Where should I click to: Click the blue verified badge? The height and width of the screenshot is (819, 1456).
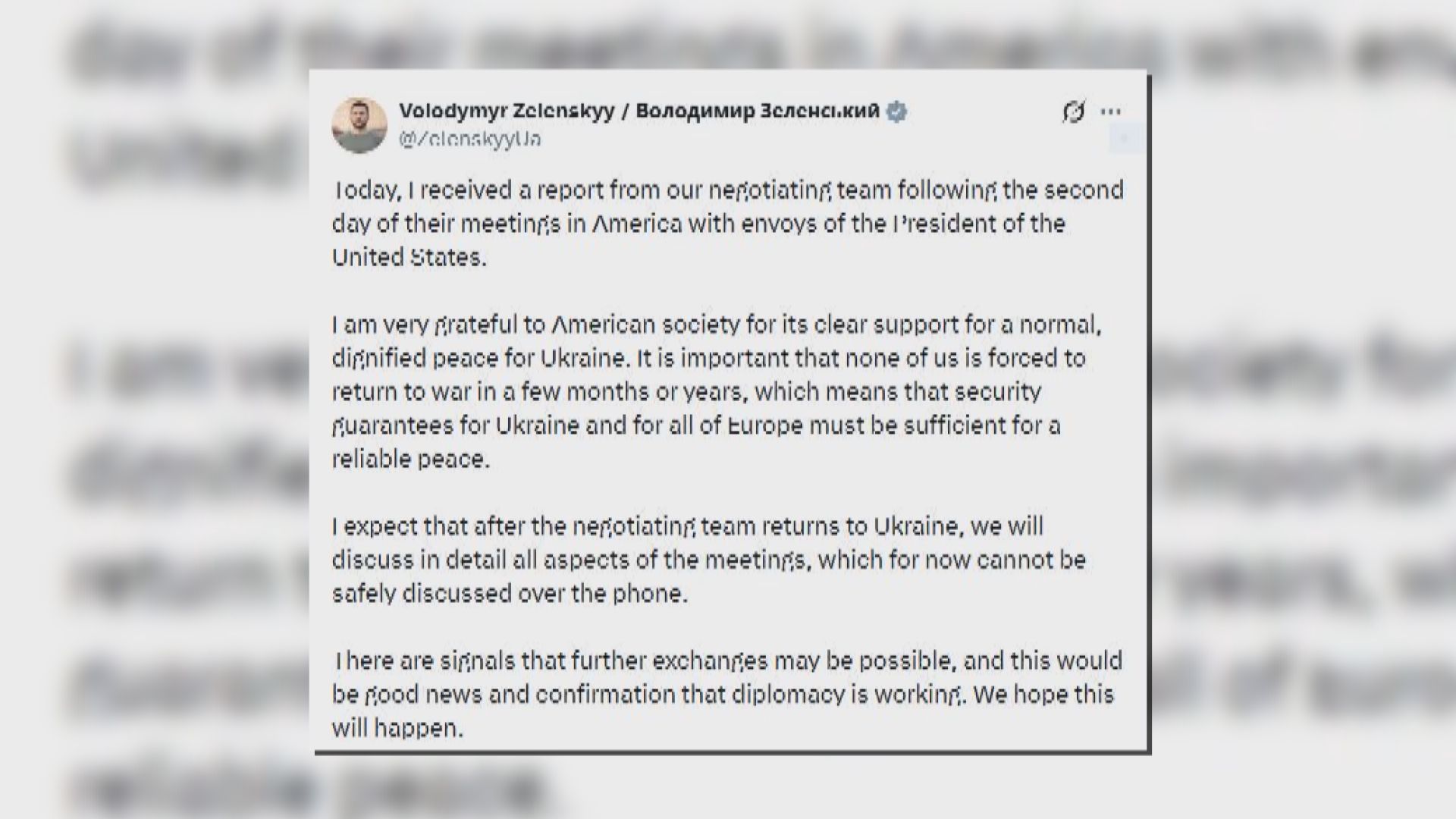point(897,111)
